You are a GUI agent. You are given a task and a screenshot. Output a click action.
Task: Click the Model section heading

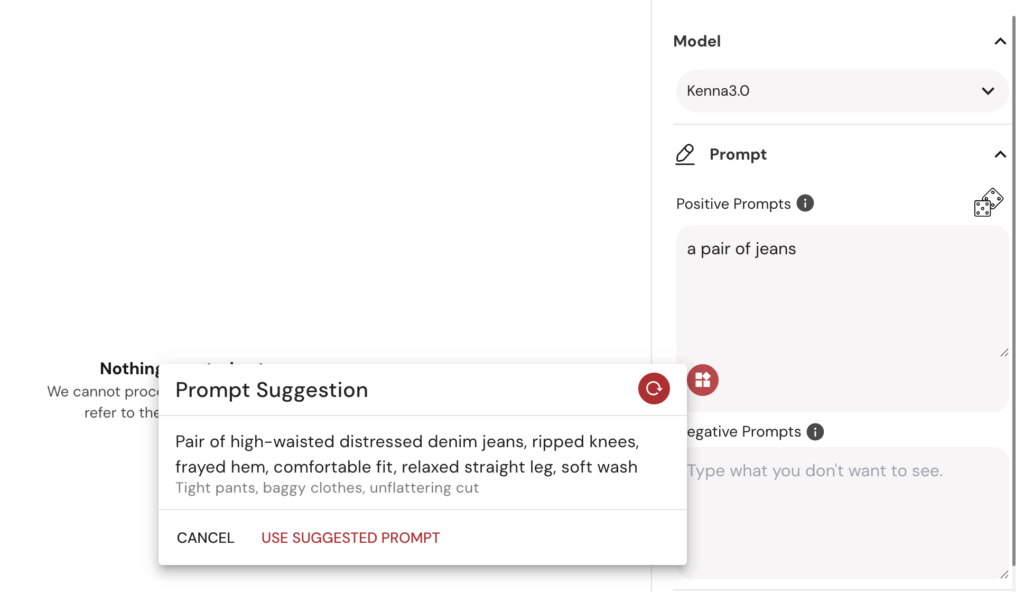click(697, 41)
